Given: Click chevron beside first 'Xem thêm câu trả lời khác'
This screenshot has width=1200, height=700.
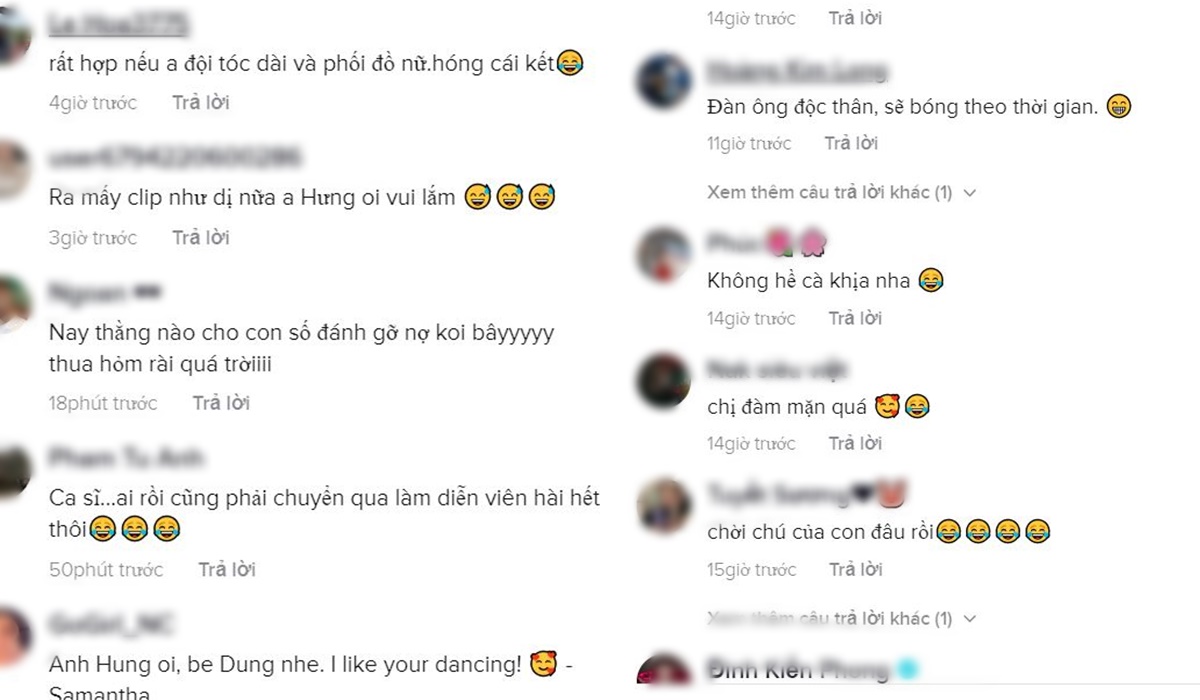Looking at the screenshot, I should 968,192.
